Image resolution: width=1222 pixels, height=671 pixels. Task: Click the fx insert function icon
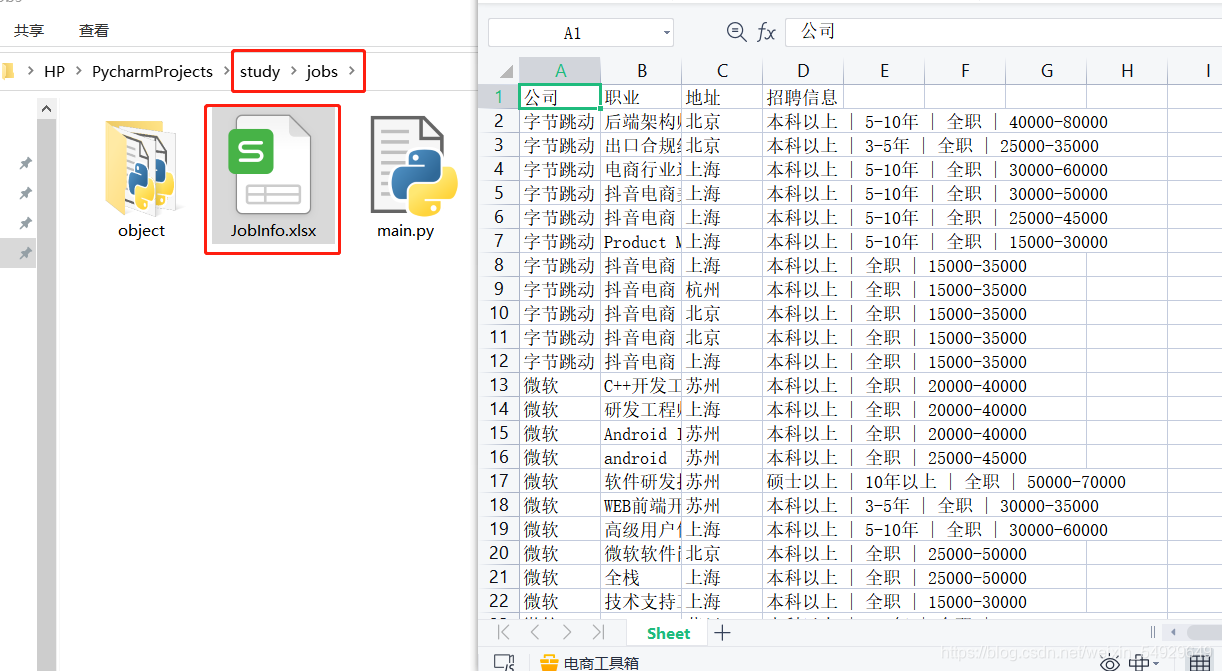click(766, 32)
